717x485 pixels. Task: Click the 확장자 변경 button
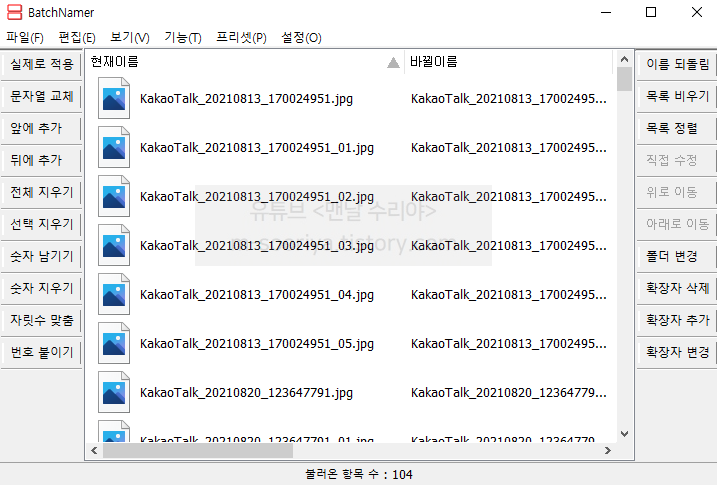677,352
